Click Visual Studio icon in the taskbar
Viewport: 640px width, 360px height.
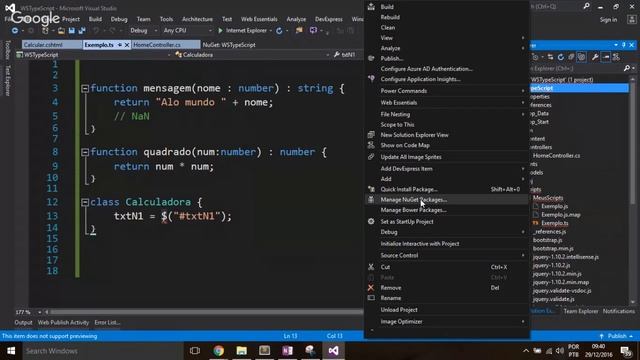click(x=333, y=351)
